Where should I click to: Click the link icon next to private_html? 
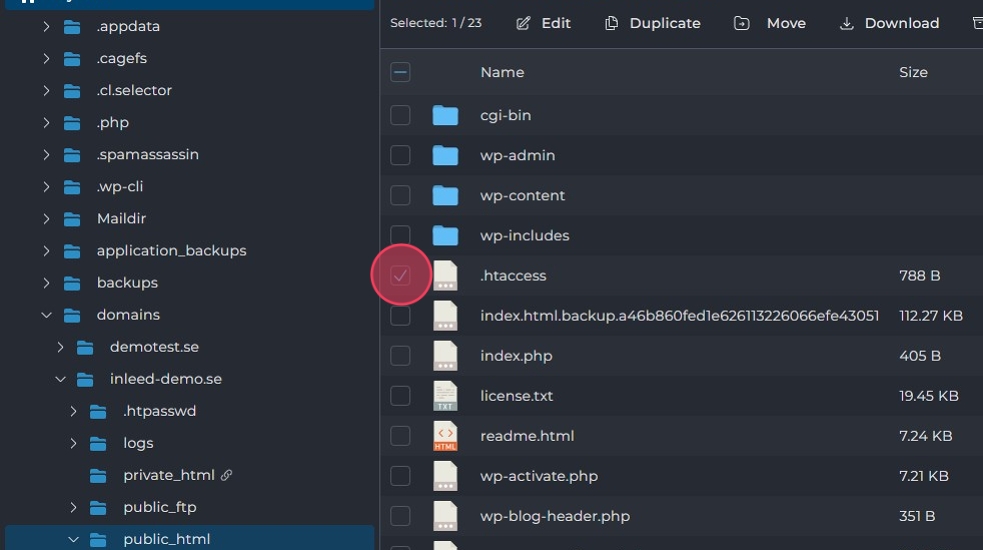point(227,475)
